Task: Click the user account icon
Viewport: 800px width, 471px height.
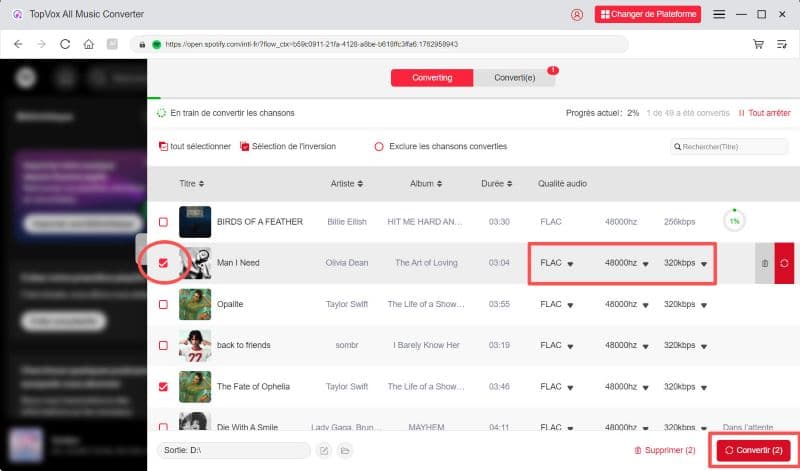Action: point(577,15)
